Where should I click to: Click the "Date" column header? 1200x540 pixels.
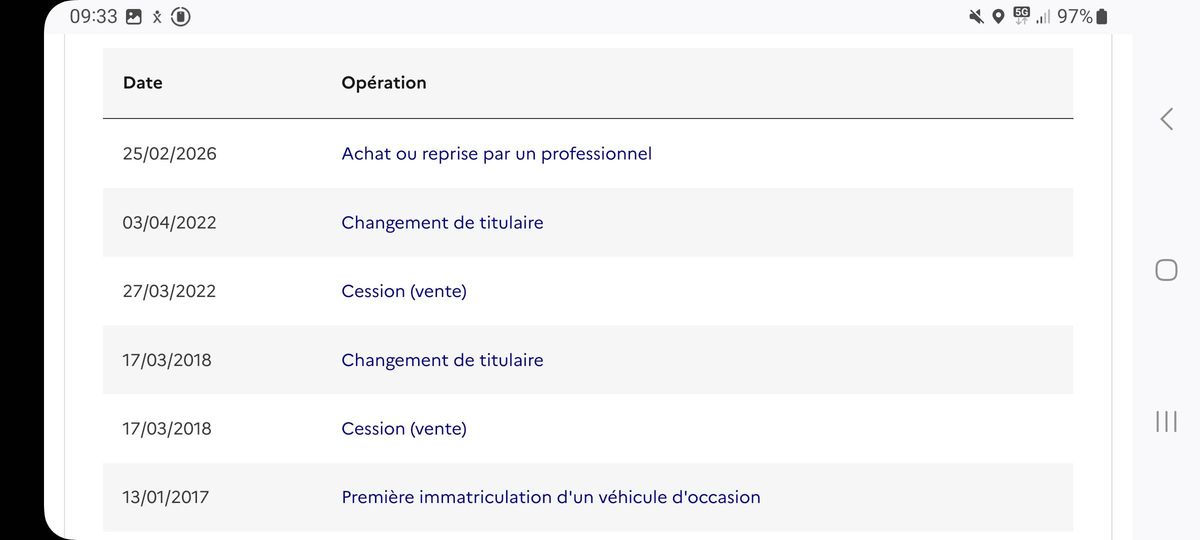143,83
